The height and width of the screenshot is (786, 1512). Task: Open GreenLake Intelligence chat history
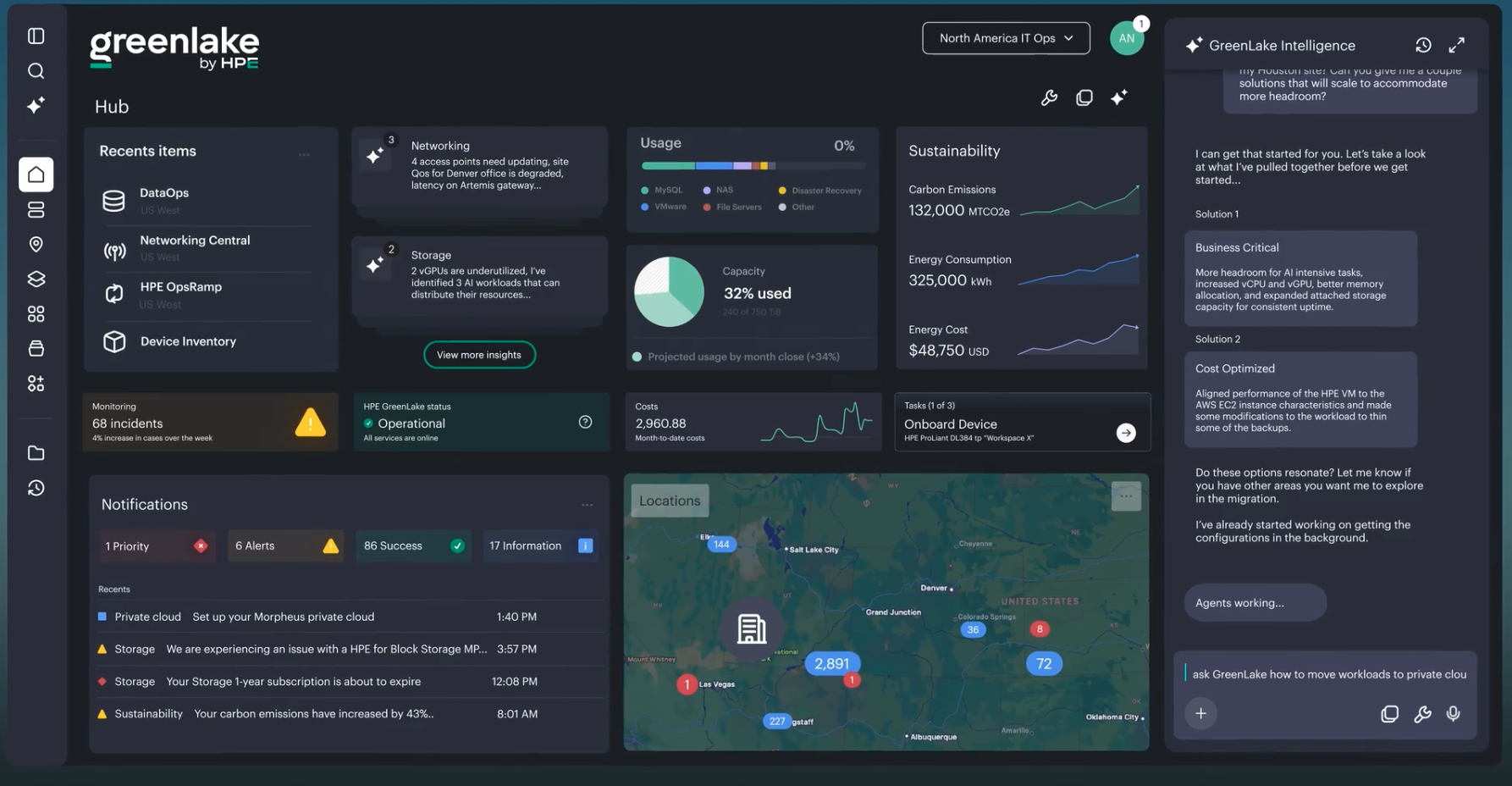(1423, 45)
